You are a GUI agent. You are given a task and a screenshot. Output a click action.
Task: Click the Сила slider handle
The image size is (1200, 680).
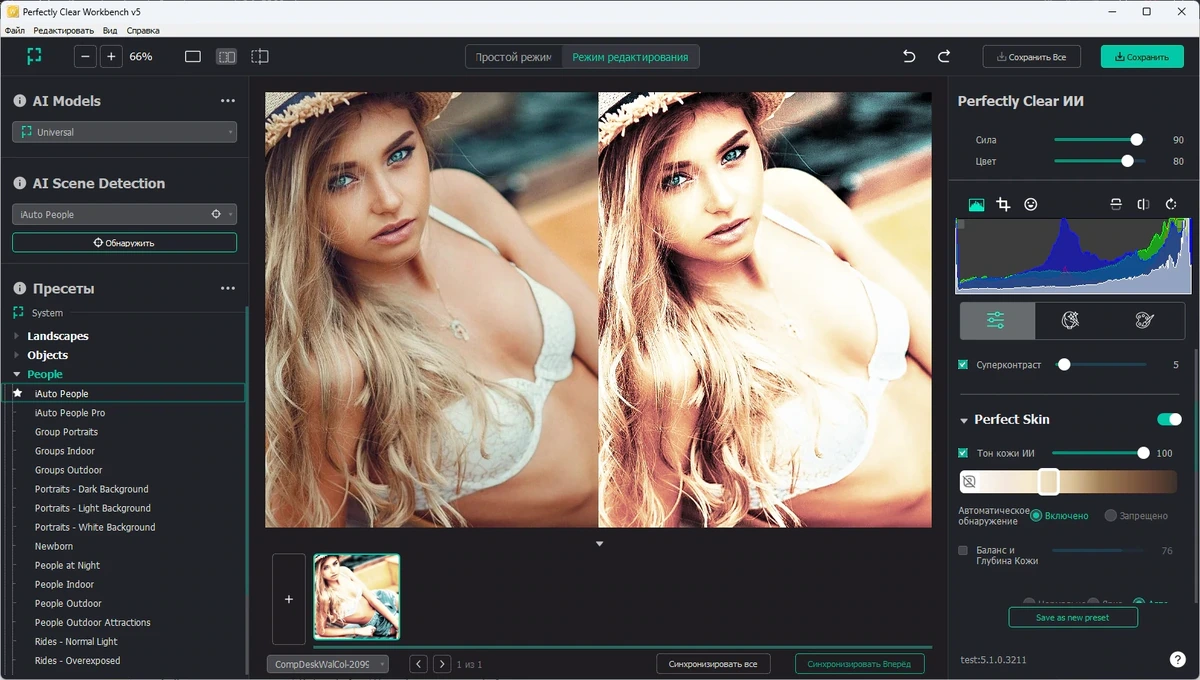(1136, 140)
